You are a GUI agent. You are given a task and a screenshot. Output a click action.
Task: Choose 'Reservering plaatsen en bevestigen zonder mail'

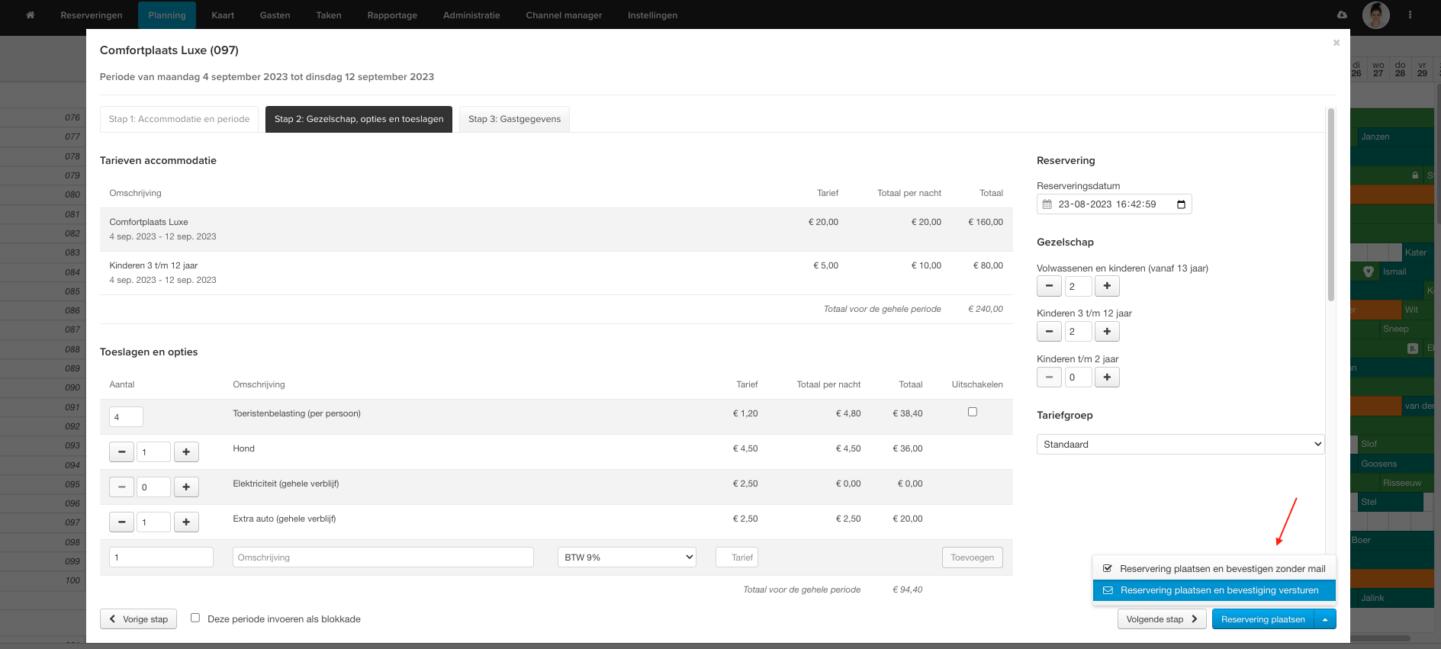click(x=1213, y=568)
